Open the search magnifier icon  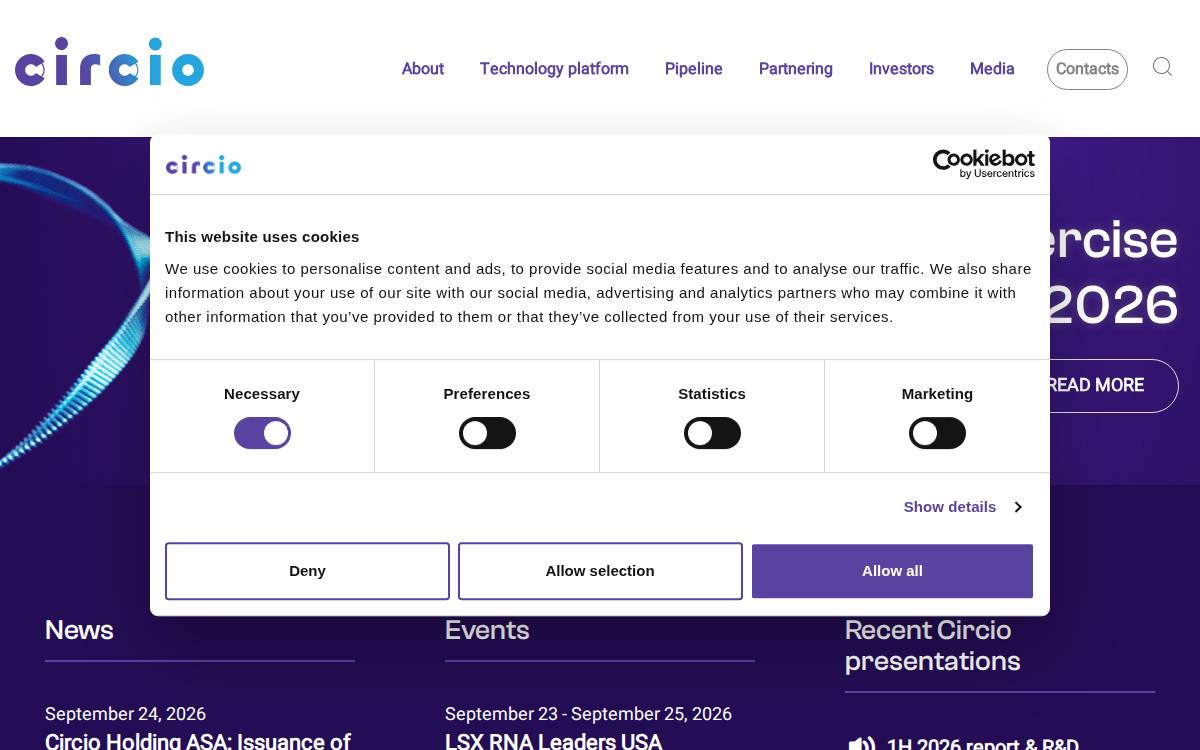click(x=1162, y=67)
